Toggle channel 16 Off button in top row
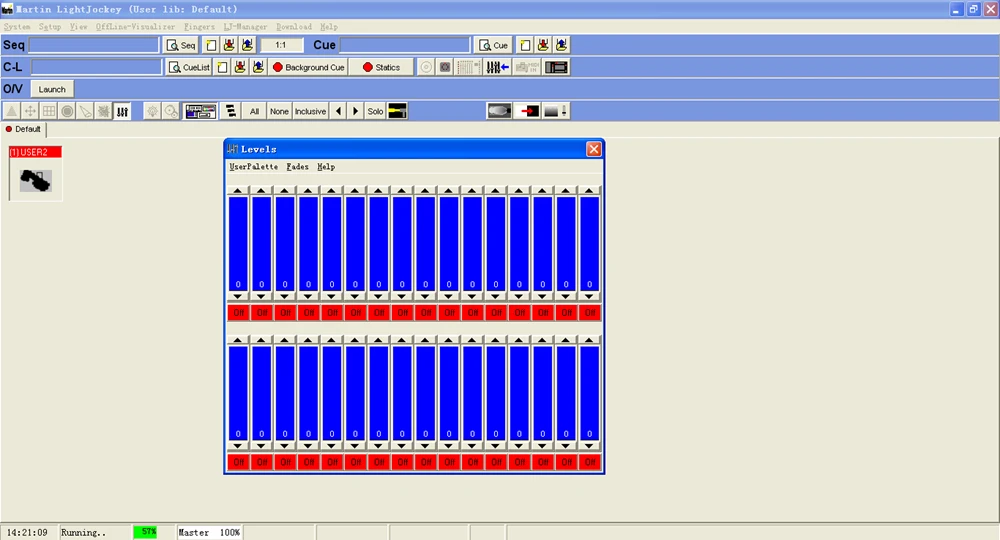The height and width of the screenshot is (540, 1000). coord(590,312)
